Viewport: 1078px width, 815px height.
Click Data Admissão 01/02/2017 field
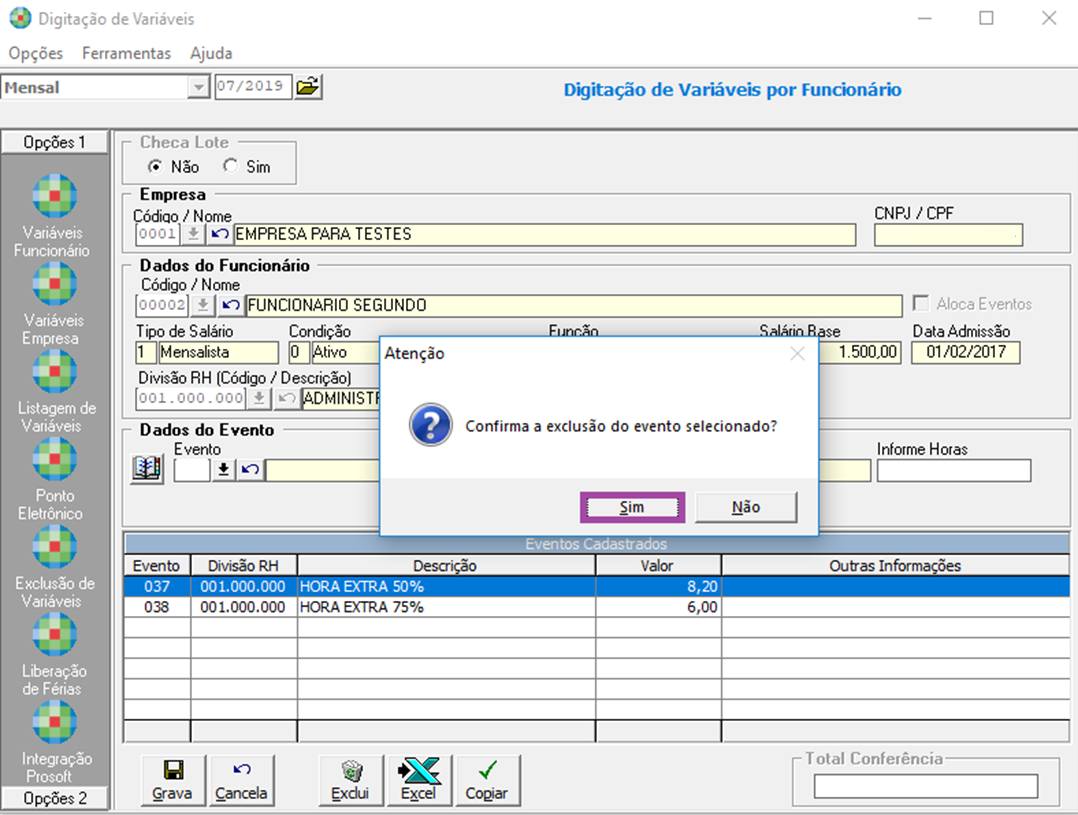point(965,352)
